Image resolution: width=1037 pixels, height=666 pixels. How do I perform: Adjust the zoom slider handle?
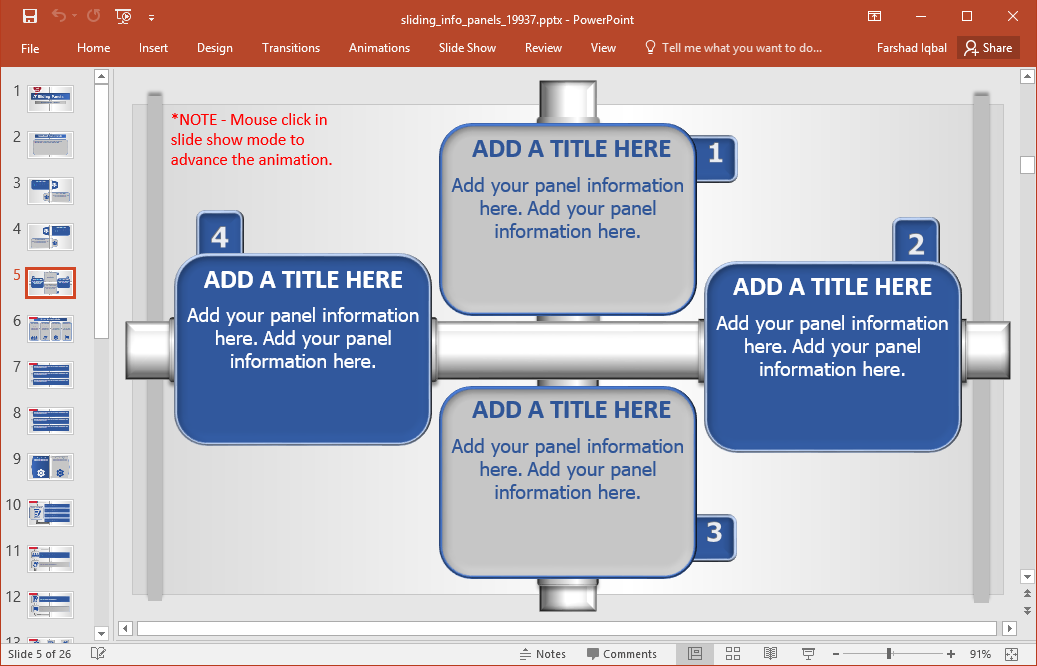(888, 654)
